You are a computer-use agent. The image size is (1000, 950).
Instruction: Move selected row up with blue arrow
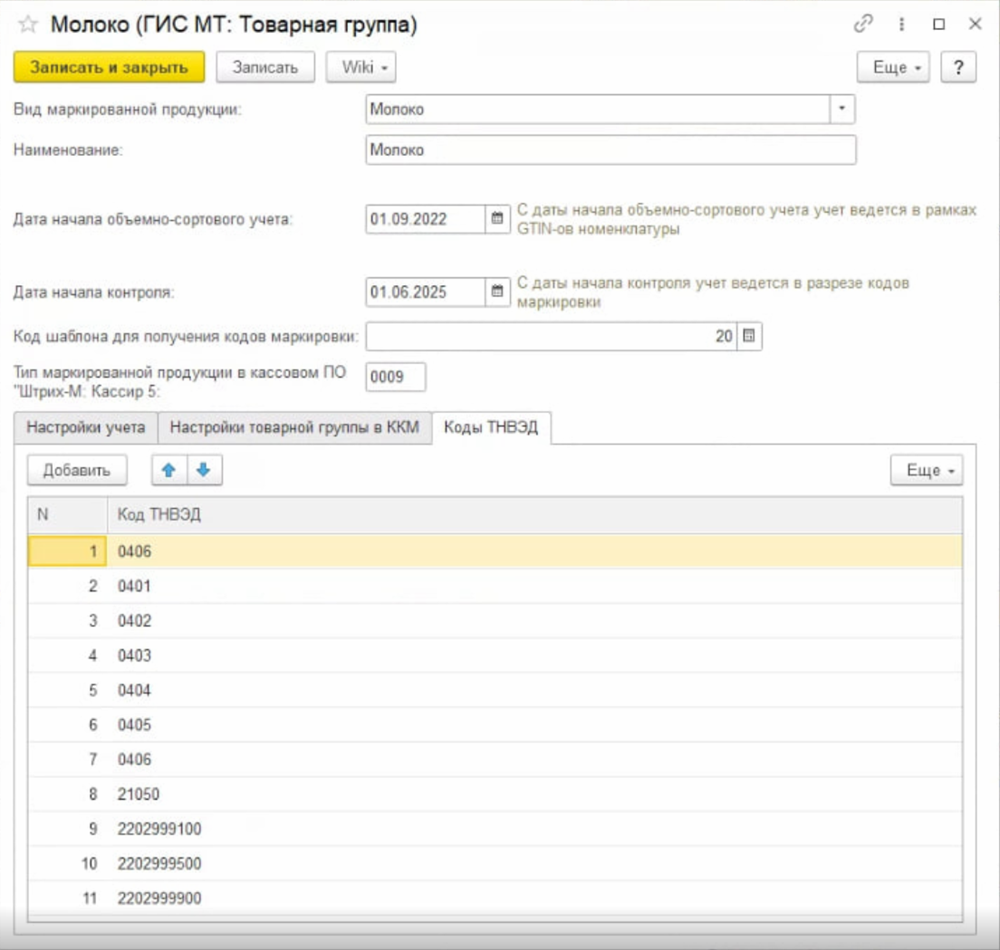(168, 470)
